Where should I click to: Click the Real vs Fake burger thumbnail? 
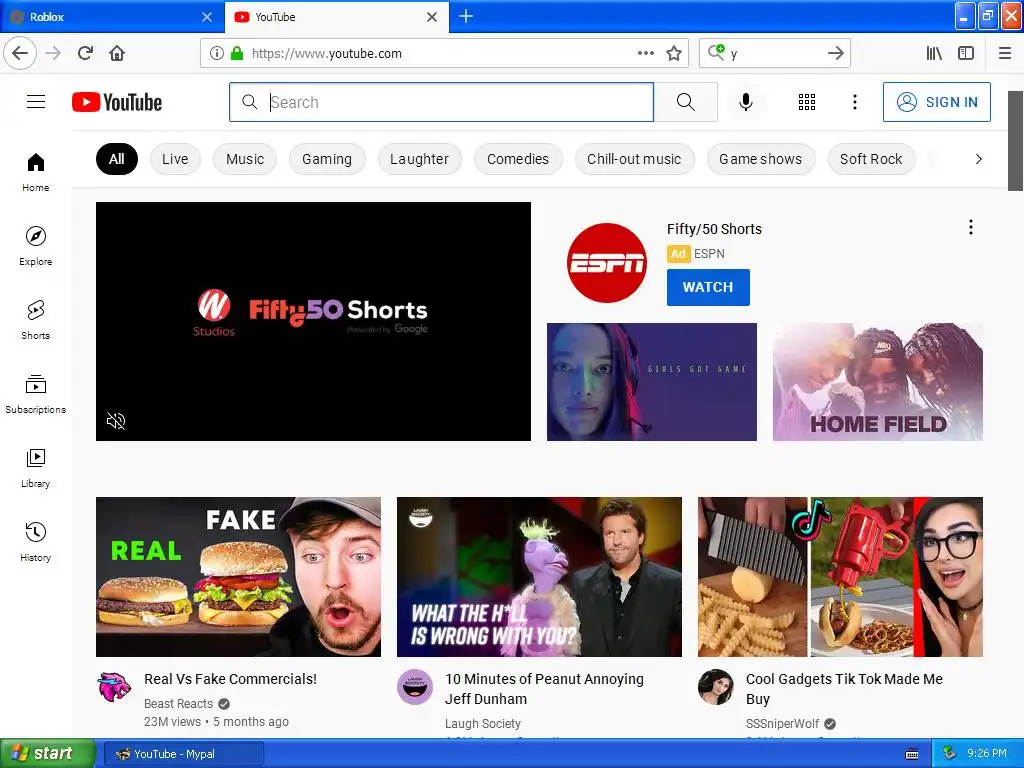point(238,577)
